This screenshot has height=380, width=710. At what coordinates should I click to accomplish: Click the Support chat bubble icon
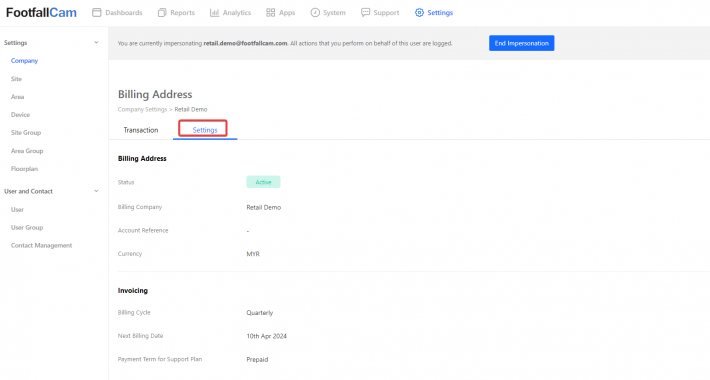coord(365,13)
